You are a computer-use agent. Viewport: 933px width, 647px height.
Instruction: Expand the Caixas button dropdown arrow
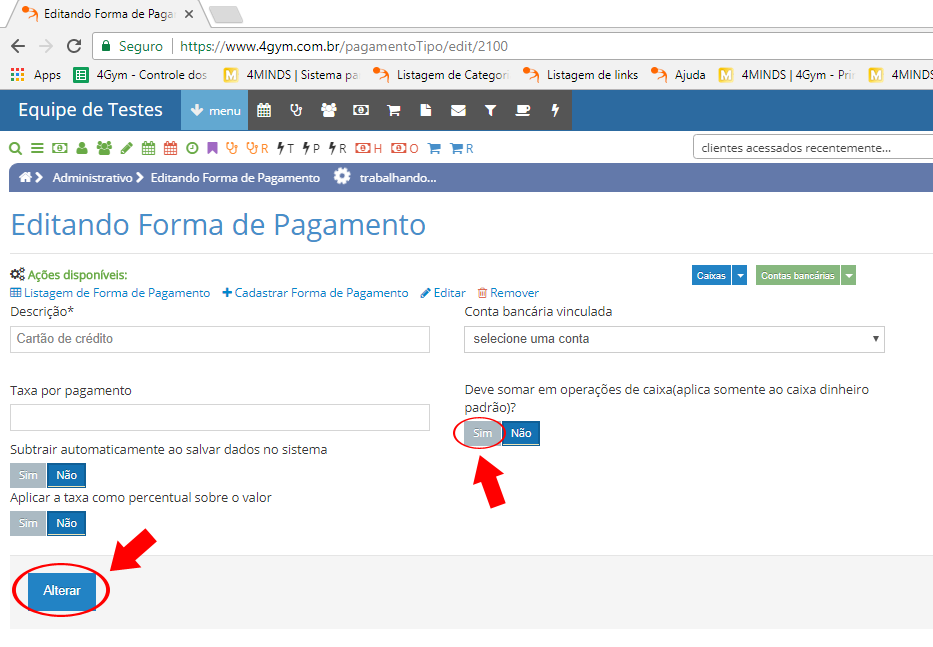point(740,276)
